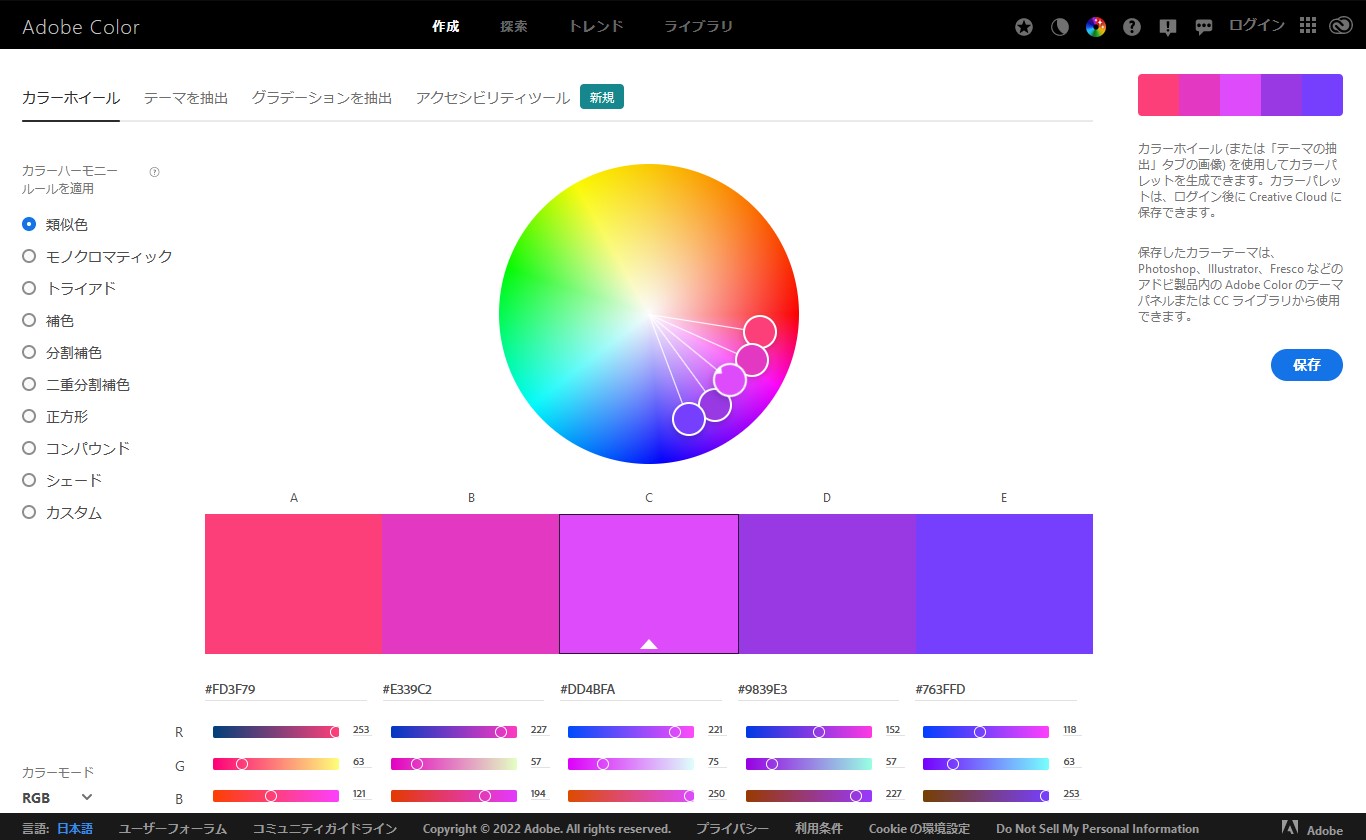Image resolution: width=1366 pixels, height=840 pixels.
Task: Click the feedback exclamation icon
Action: tap(1168, 27)
